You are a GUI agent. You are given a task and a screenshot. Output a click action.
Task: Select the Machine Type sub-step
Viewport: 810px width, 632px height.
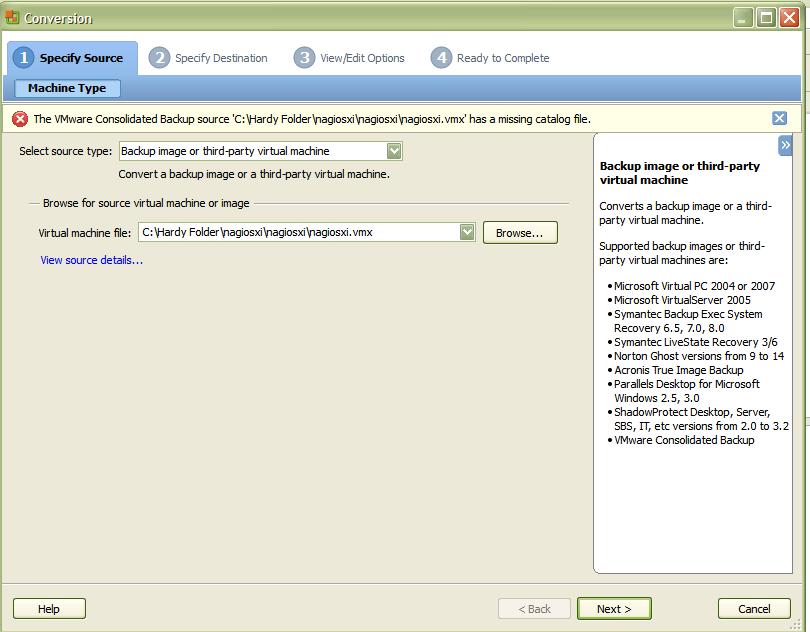[67, 88]
